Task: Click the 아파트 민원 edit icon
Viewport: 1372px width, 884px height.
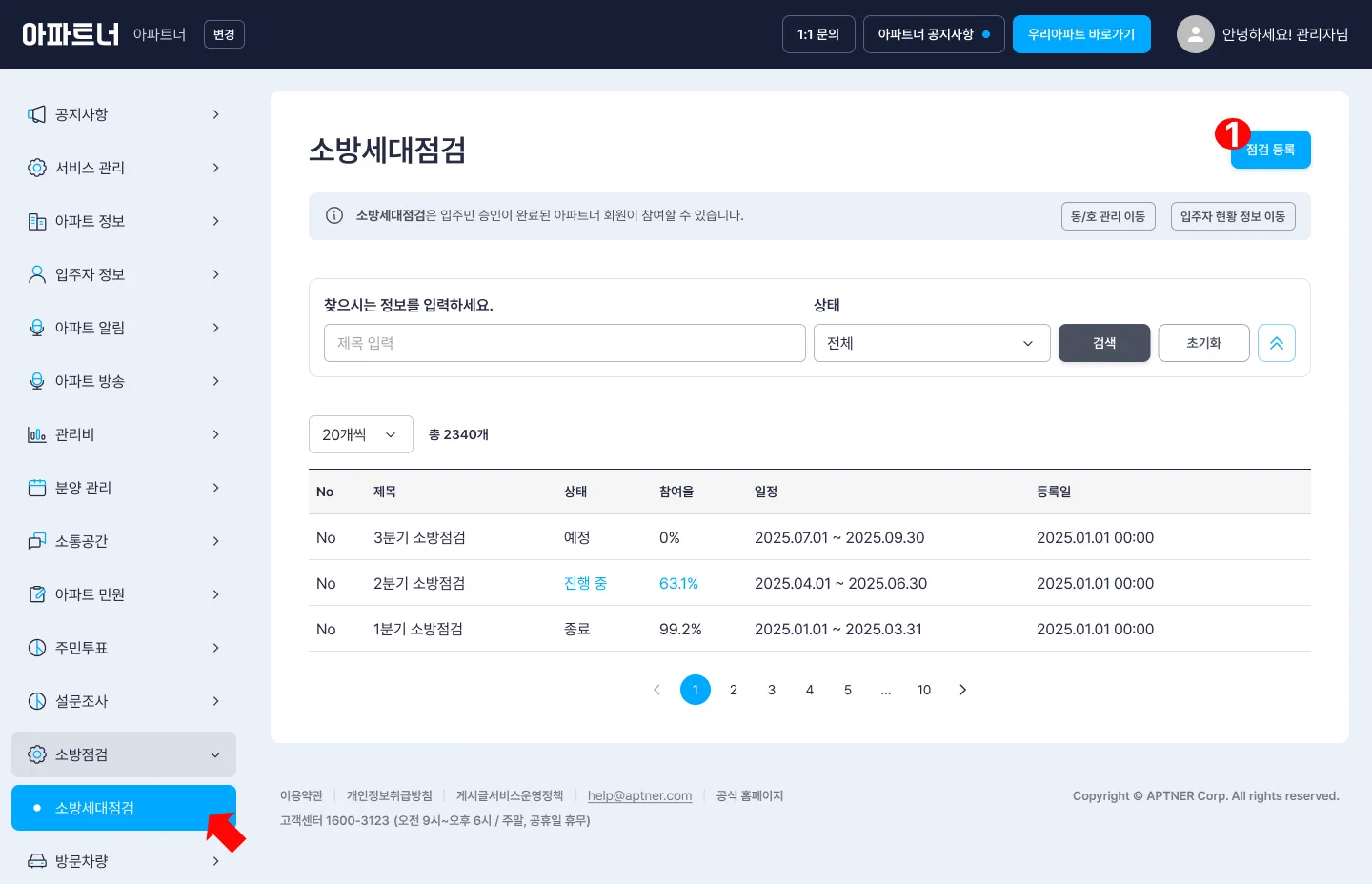Action: click(x=37, y=594)
